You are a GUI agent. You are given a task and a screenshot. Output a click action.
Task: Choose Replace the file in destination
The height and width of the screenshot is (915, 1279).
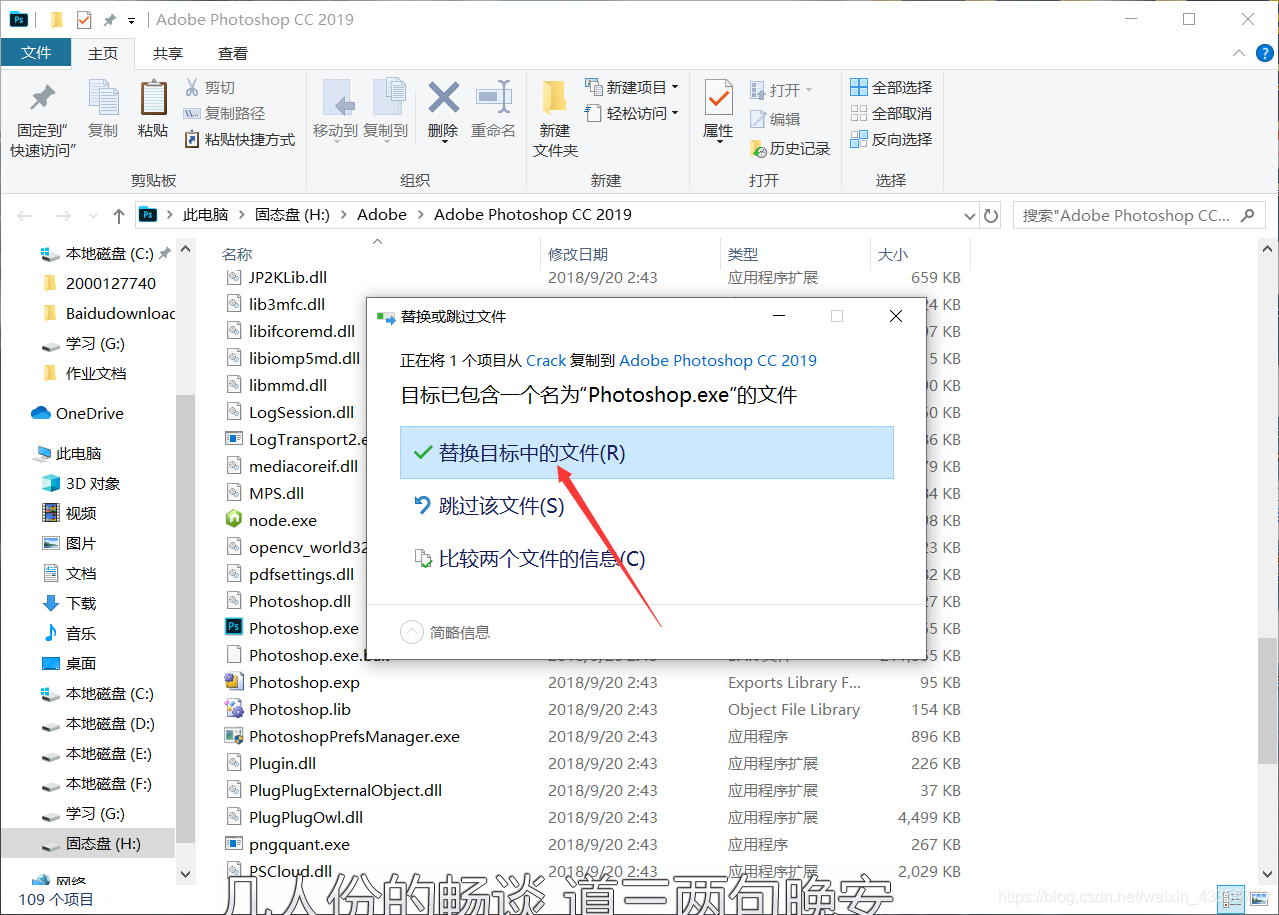[x=646, y=453]
